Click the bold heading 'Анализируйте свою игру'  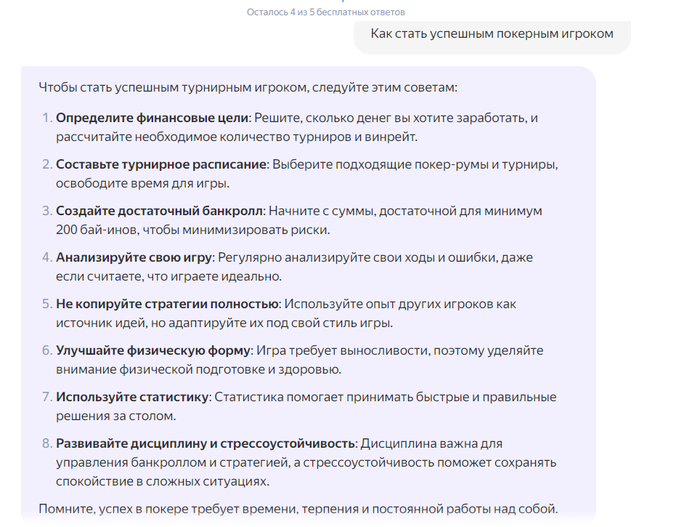click(x=134, y=257)
